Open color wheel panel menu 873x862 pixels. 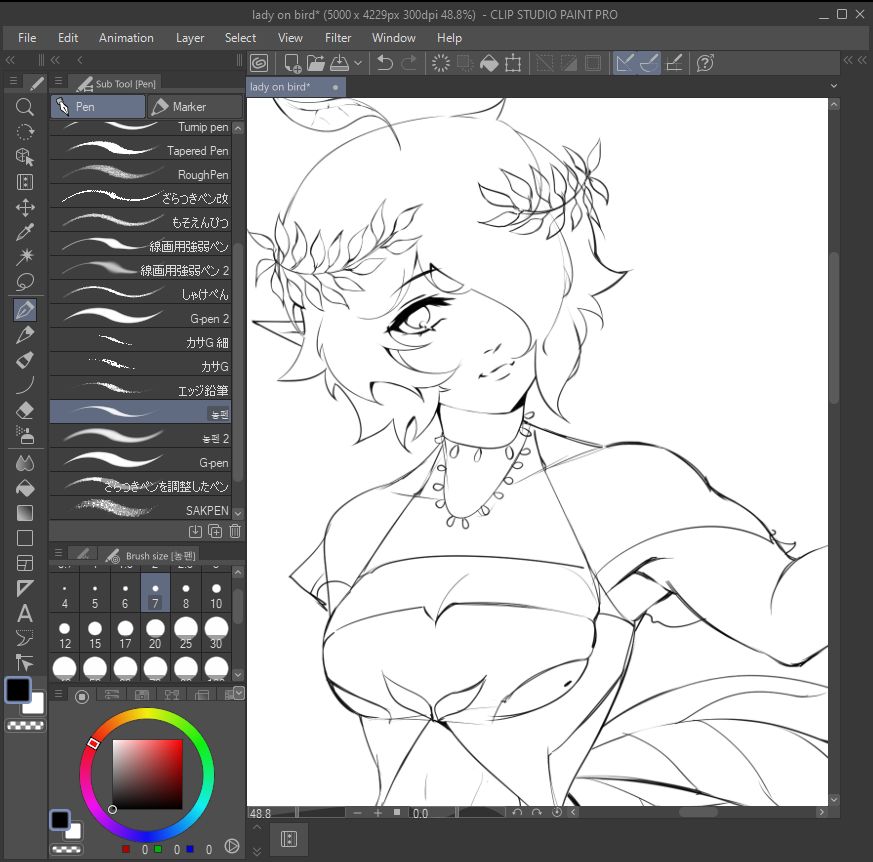point(58,693)
